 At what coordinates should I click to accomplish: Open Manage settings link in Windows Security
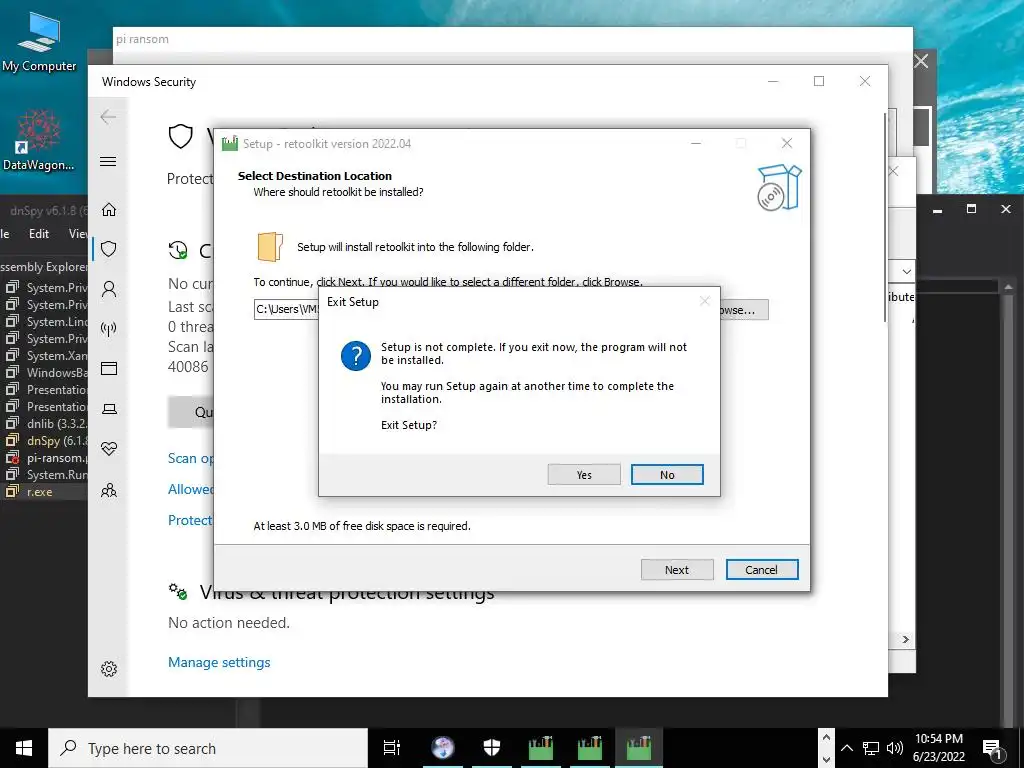click(219, 662)
